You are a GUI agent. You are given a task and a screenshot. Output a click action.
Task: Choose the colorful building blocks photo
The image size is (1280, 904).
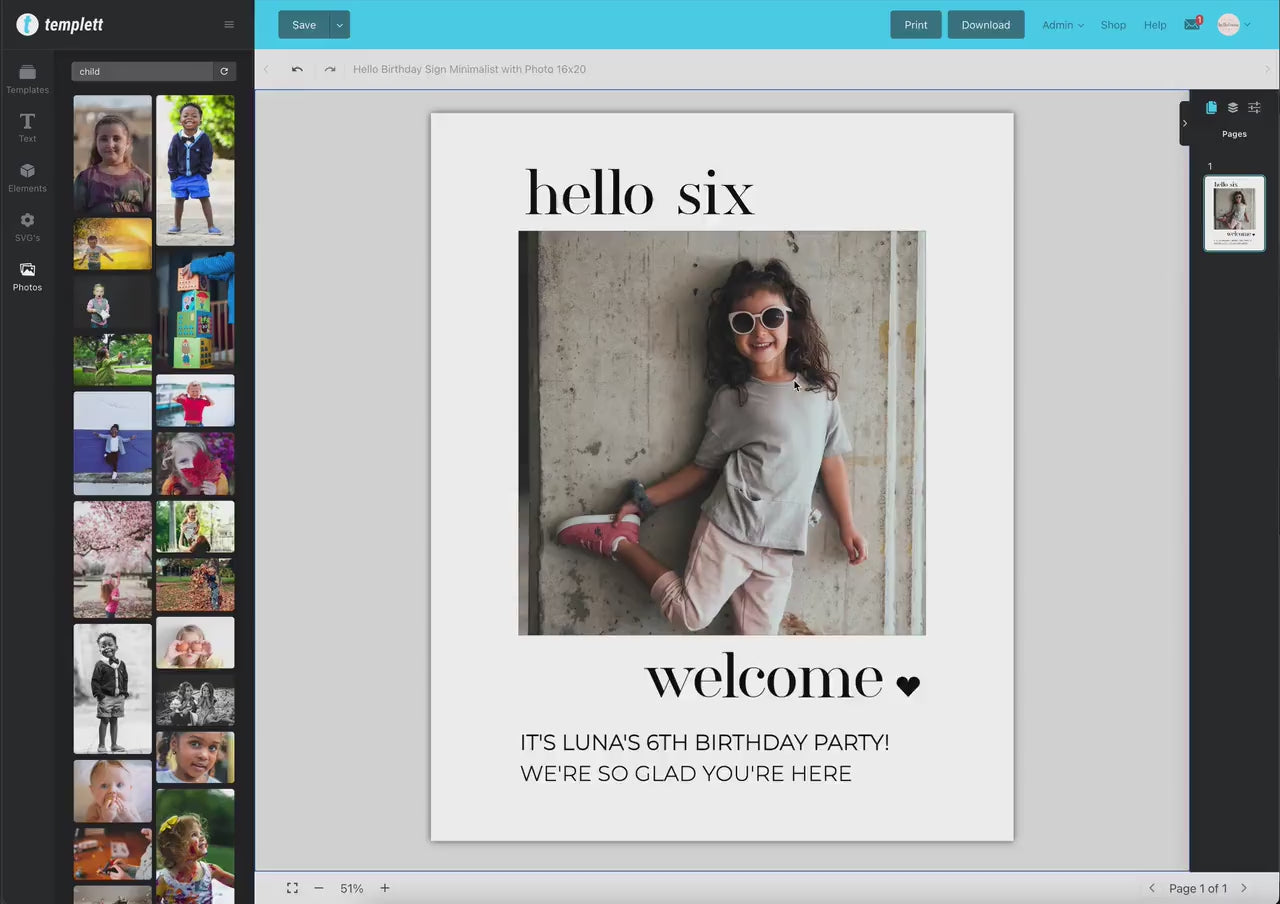tap(195, 310)
